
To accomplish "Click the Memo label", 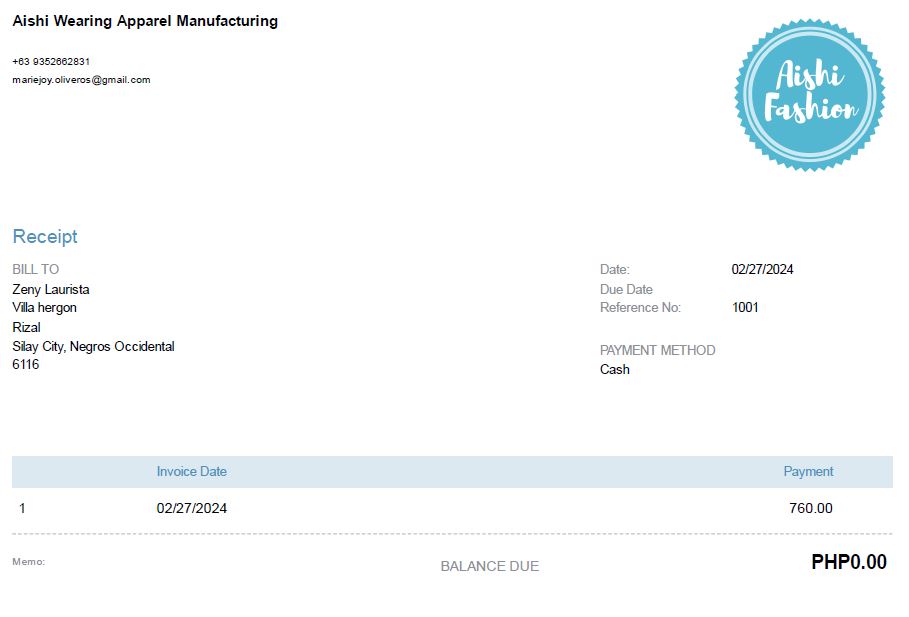I will 28,561.
